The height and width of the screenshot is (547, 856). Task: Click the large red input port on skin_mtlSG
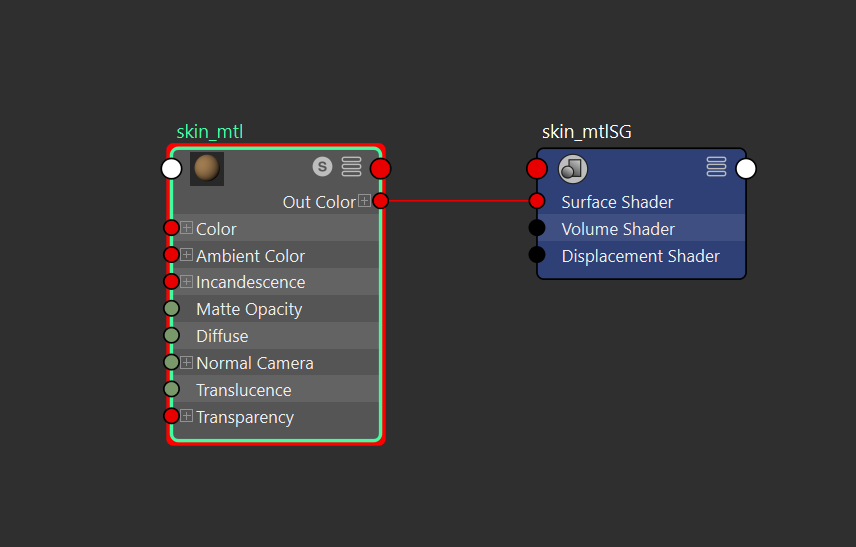coord(537,169)
